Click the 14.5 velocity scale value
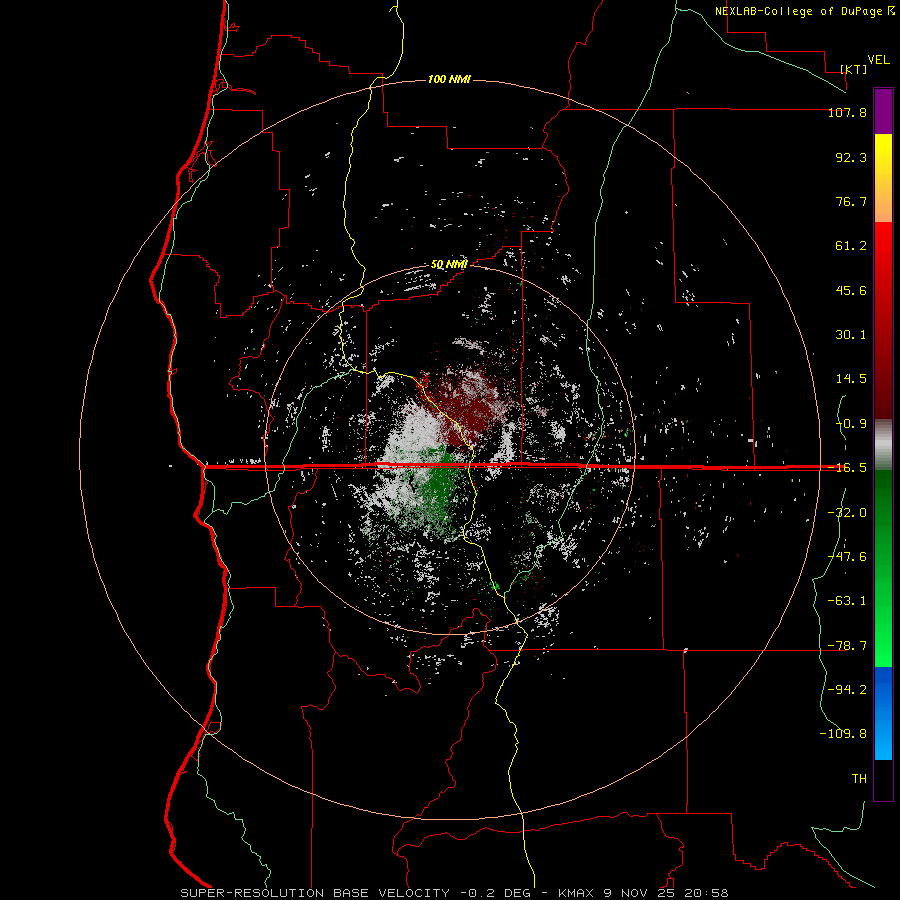This screenshot has height=900, width=900. [x=851, y=379]
